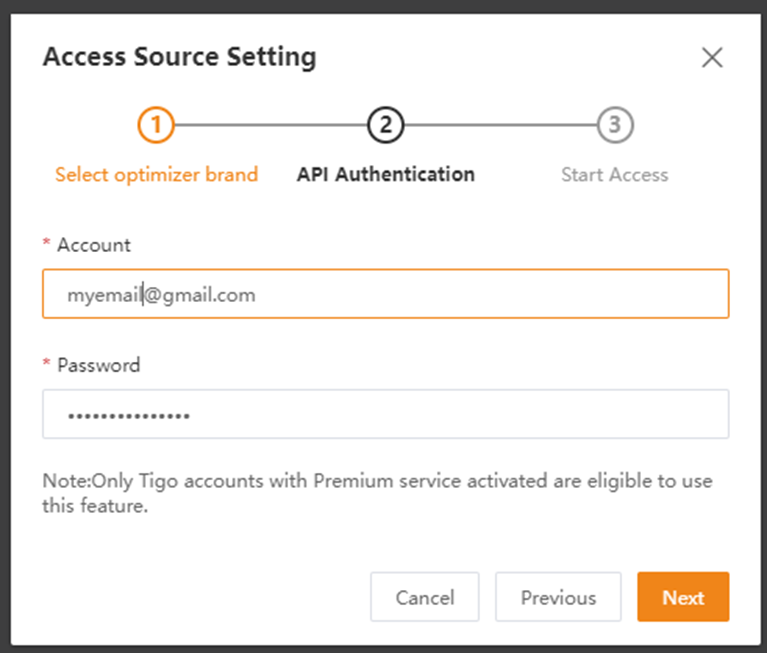Click the Password field label
767x653 pixels.
pos(99,365)
